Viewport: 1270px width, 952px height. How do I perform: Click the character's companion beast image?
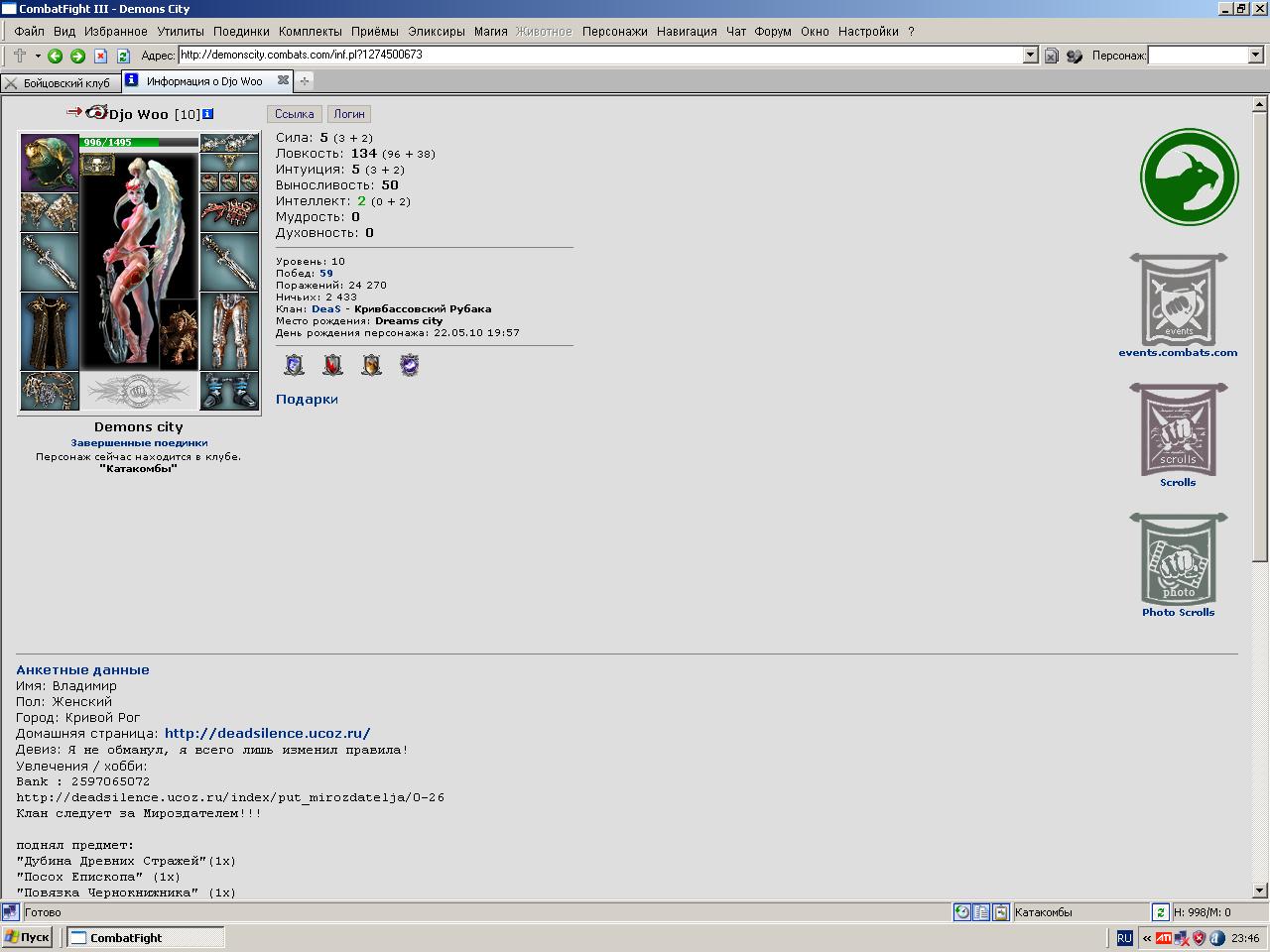[x=180, y=335]
